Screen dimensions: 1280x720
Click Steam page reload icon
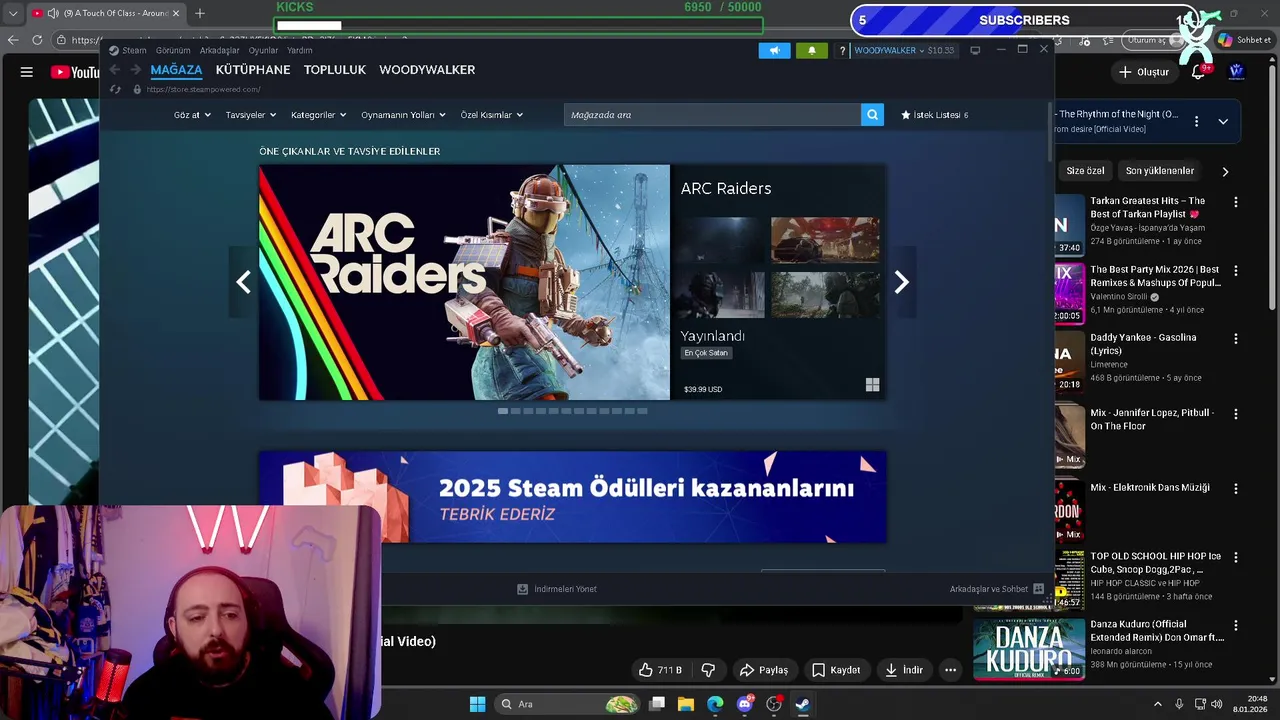tap(115, 89)
